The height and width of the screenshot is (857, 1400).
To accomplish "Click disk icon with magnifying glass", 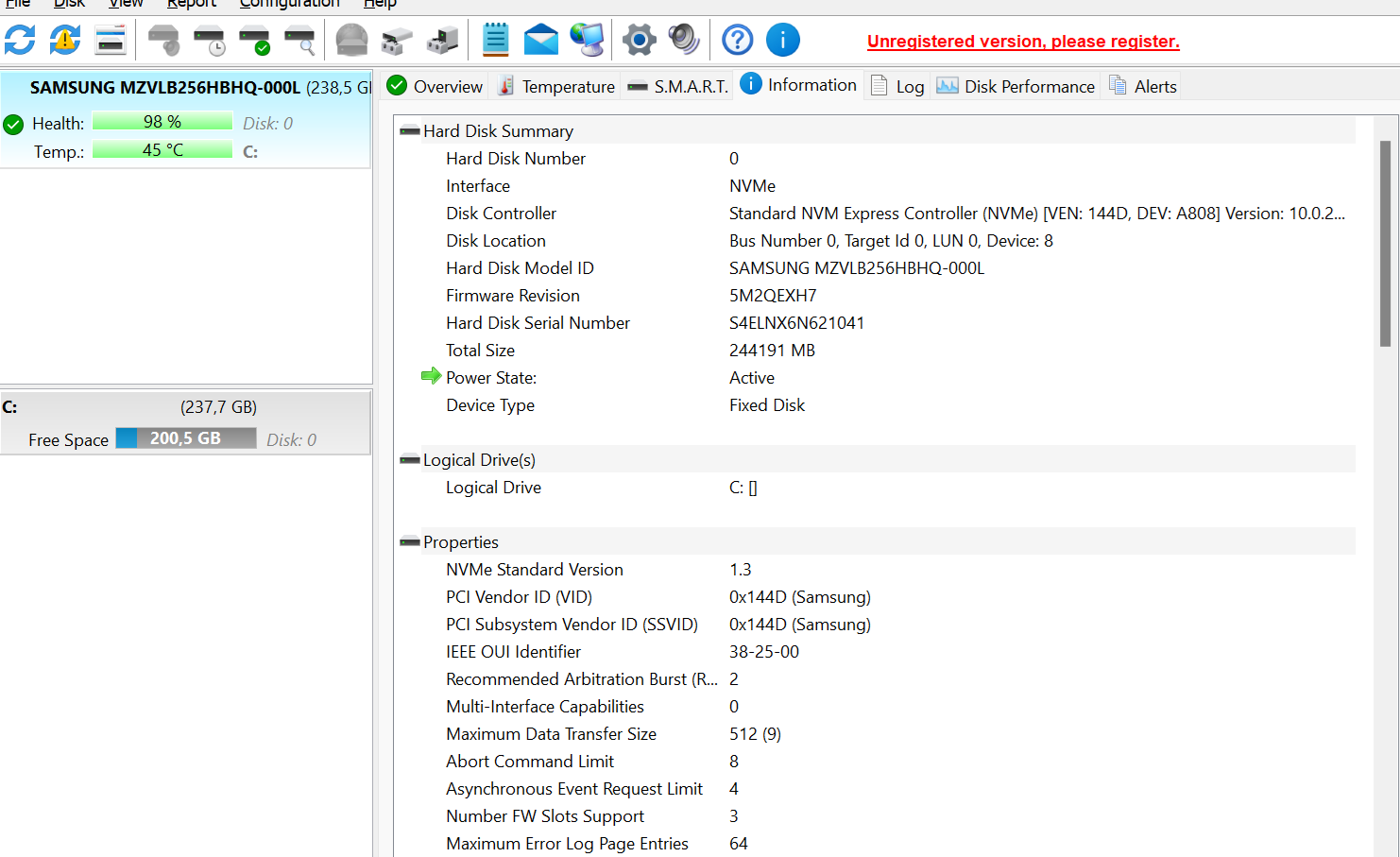I will coord(299,41).
